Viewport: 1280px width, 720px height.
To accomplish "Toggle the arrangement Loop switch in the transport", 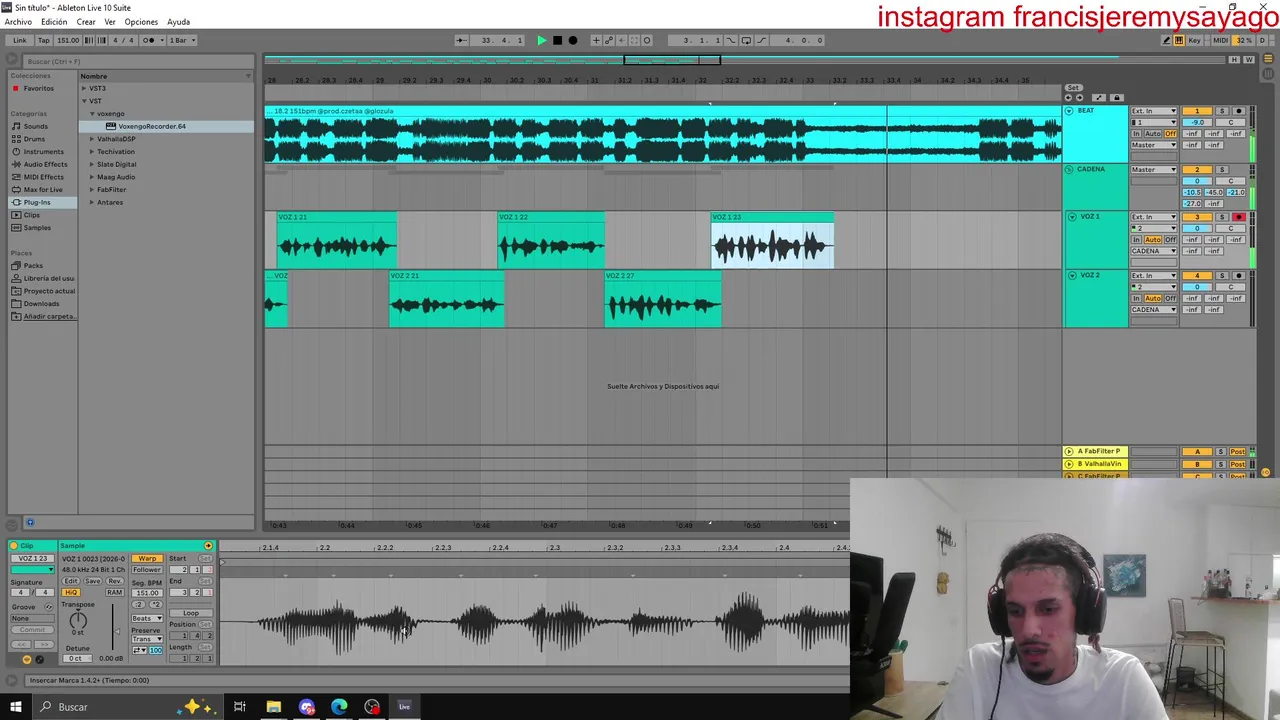I will point(746,40).
